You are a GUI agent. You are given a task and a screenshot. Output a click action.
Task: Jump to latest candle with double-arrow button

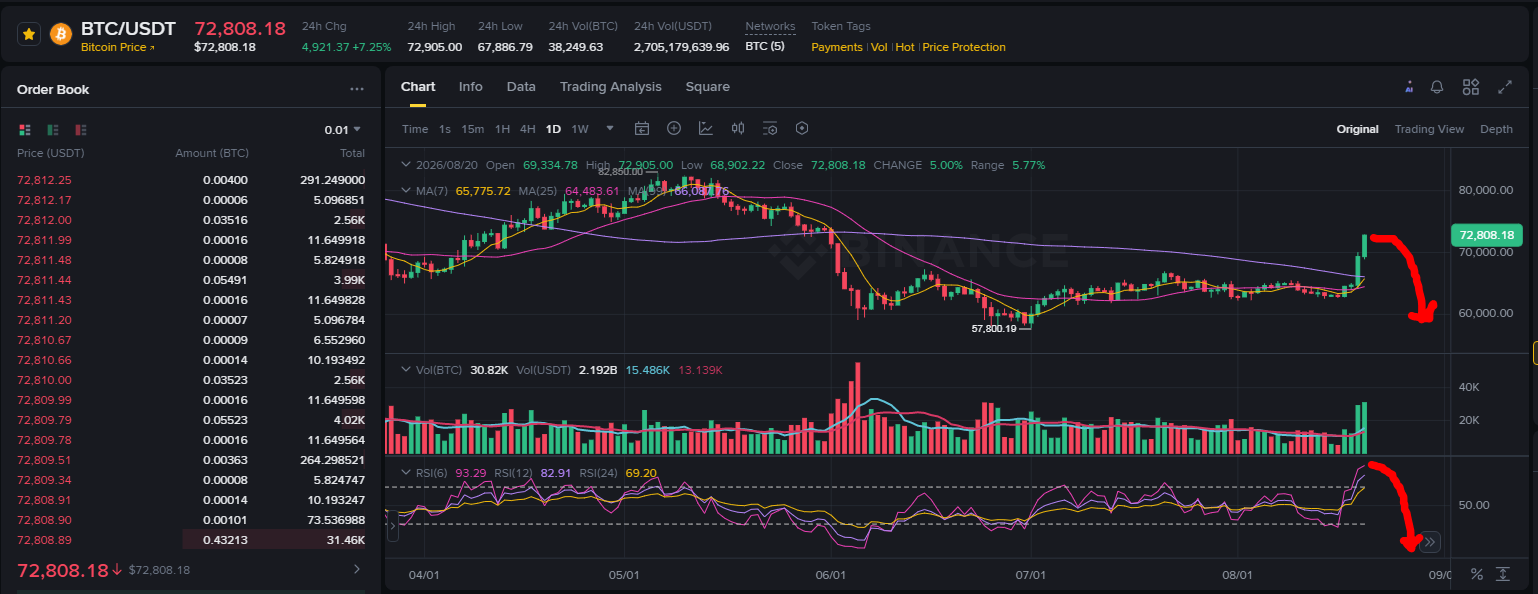pos(1430,542)
